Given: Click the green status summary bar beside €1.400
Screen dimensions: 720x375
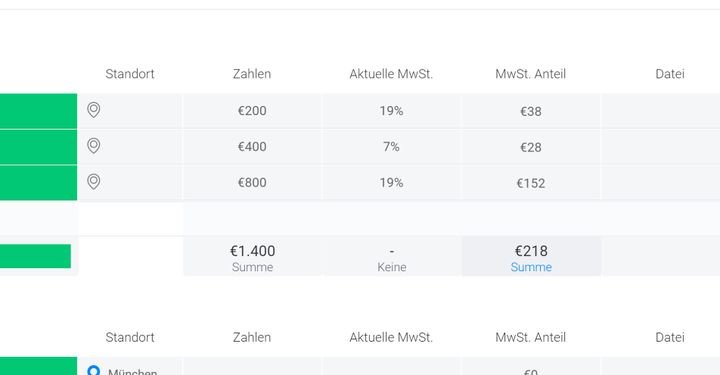Looking at the screenshot, I should click(35, 256).
